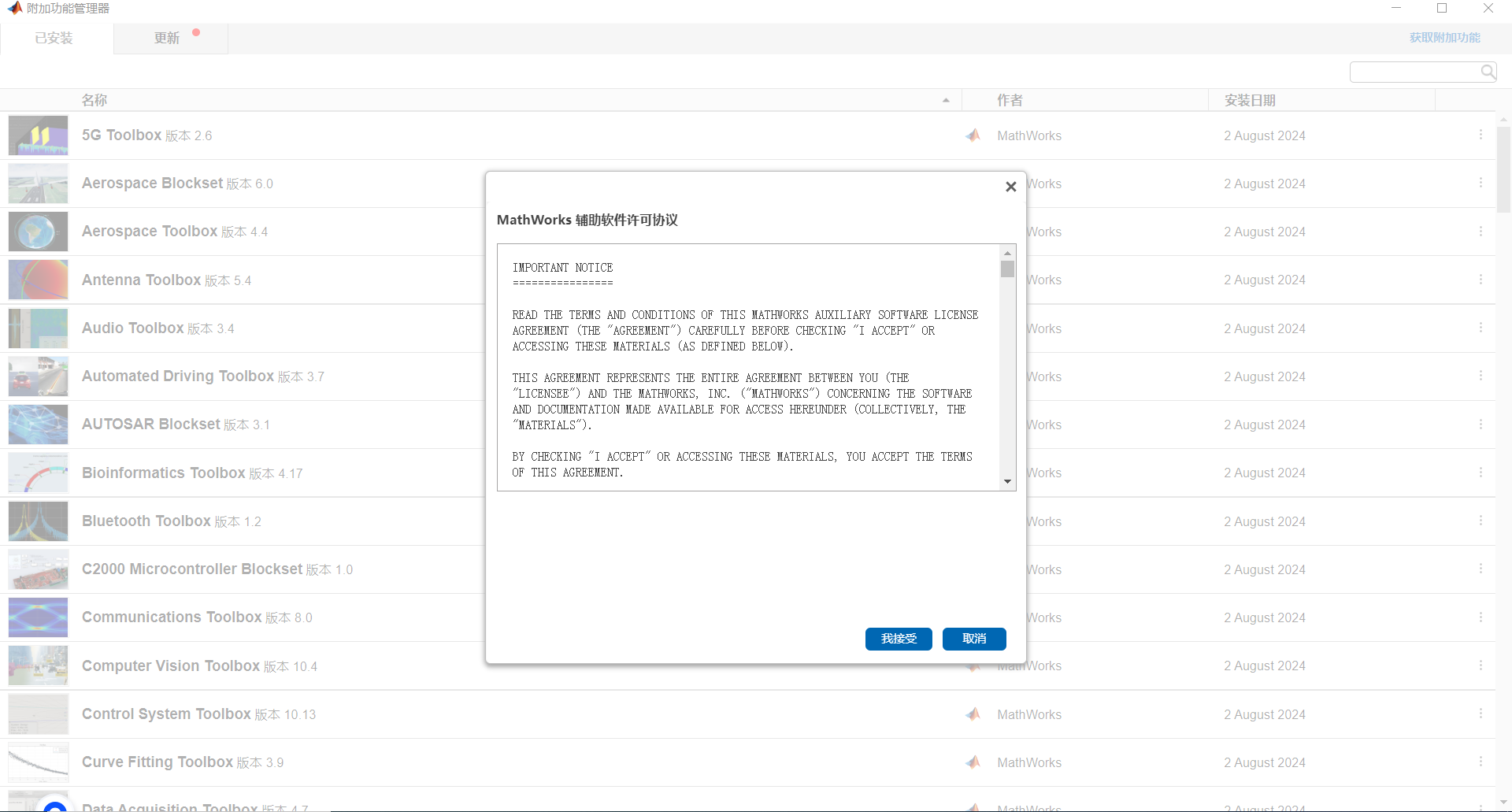Click MathWorks logo in Control System Toolbox row
This screenshot has height=812, width=1512.
[x=973, y=714]
